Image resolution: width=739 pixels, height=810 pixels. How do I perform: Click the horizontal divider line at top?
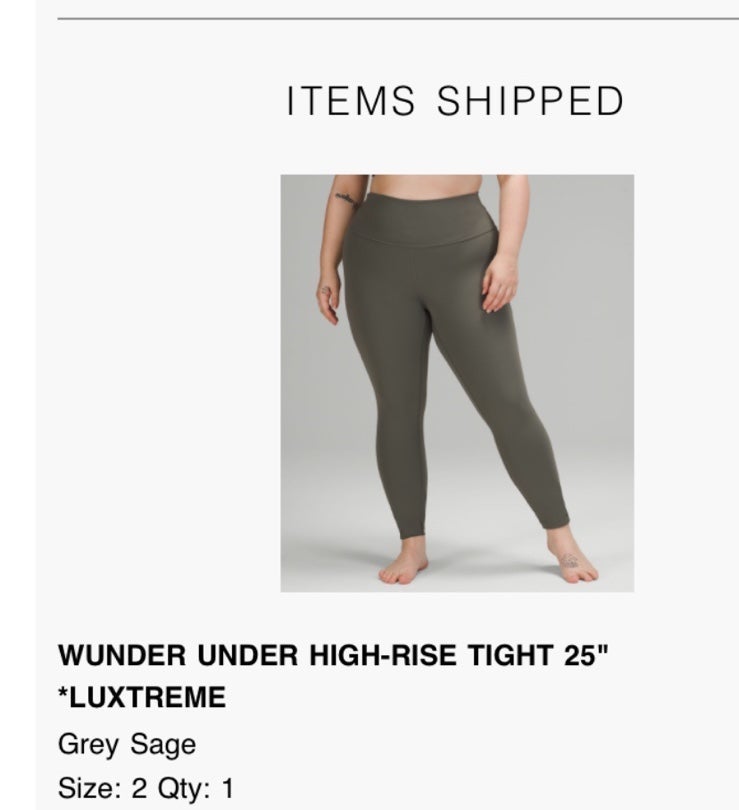click(398, 19)
